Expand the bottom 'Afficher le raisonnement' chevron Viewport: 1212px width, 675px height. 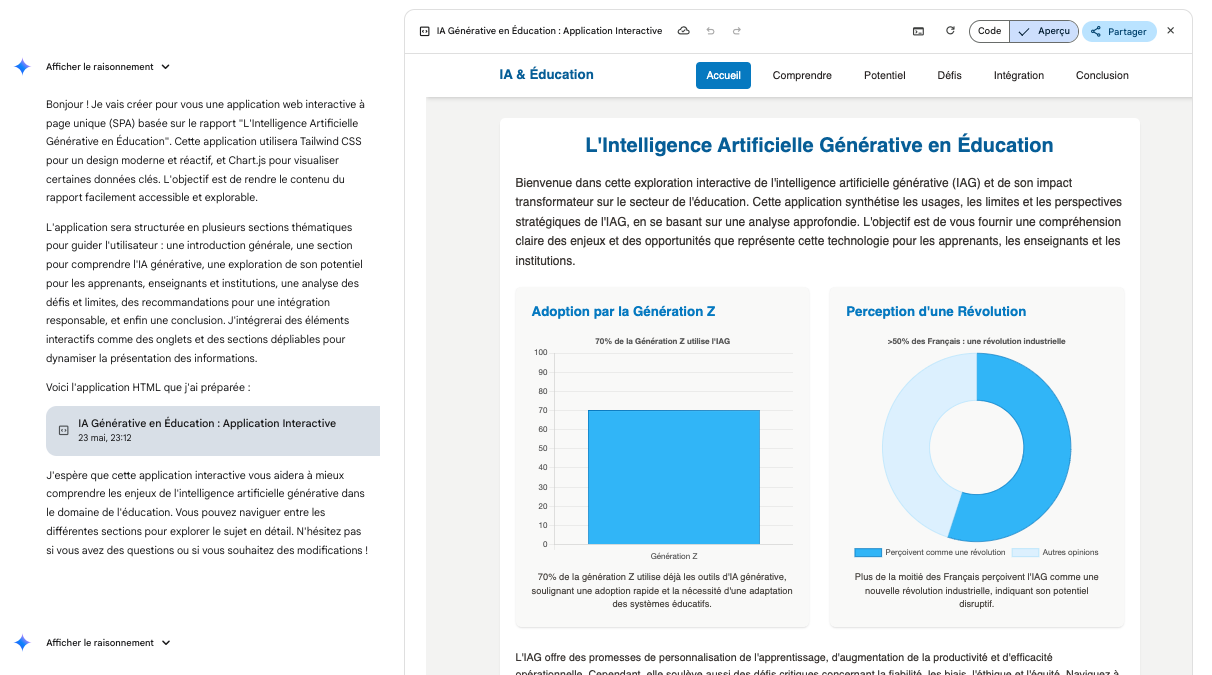[166, 643]
